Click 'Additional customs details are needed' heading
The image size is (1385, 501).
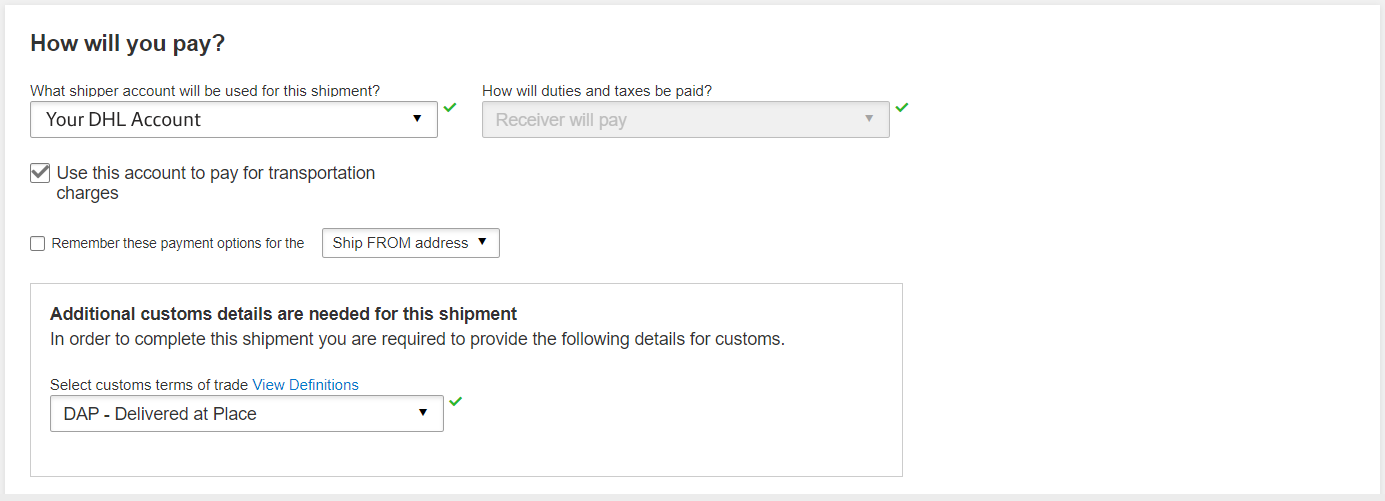(x=283, y=314)
